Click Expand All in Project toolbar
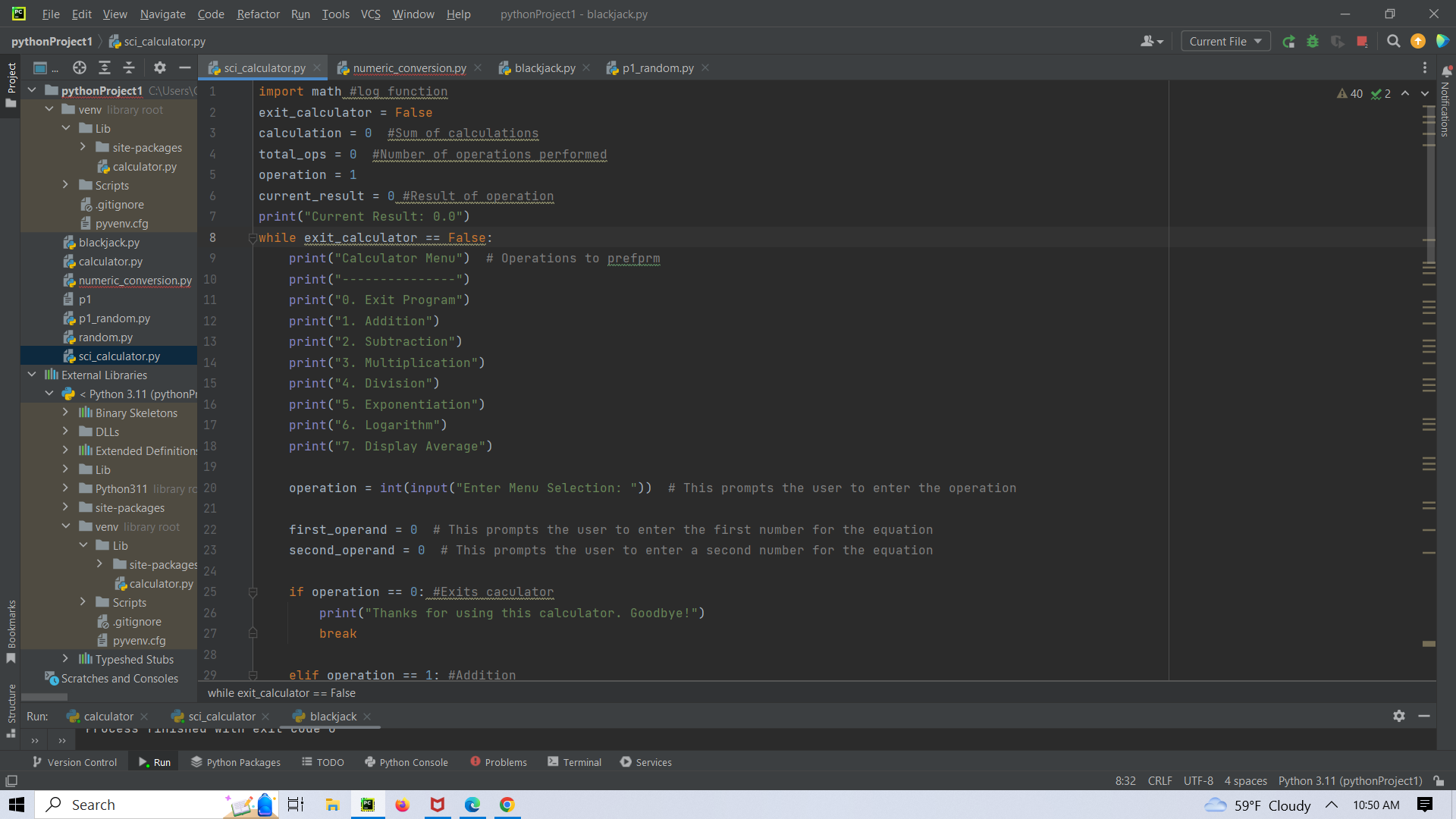 pos(105,68)
